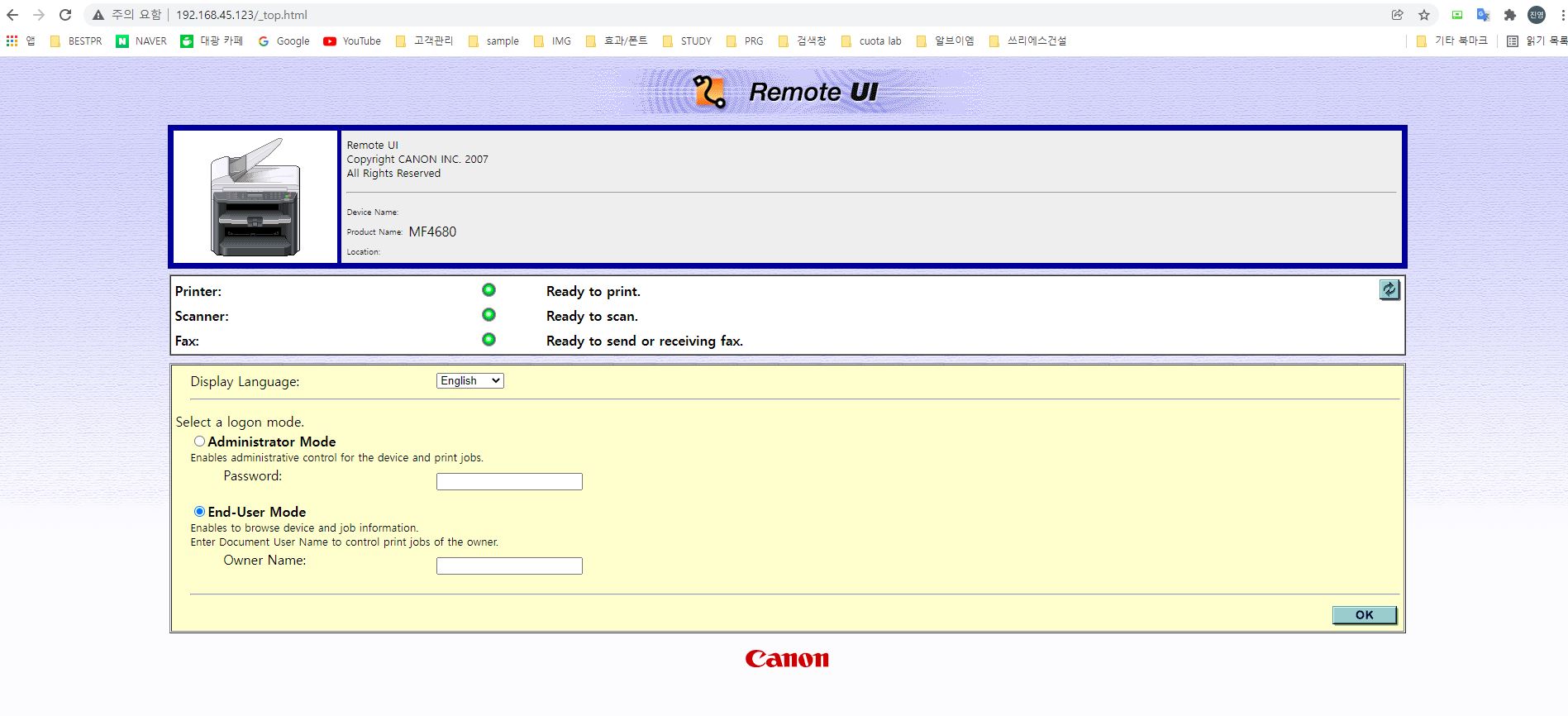Select the End-User Mode radio button
Image resolution: width=1568 pixels, height=716 pixels.
click(x=199, y=512)
